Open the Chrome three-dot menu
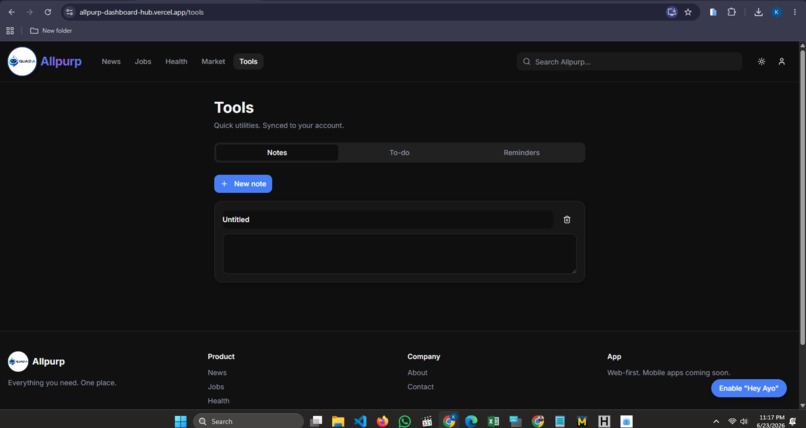The height and width of the screenshot is (428, 806). [x=795, y=12]
